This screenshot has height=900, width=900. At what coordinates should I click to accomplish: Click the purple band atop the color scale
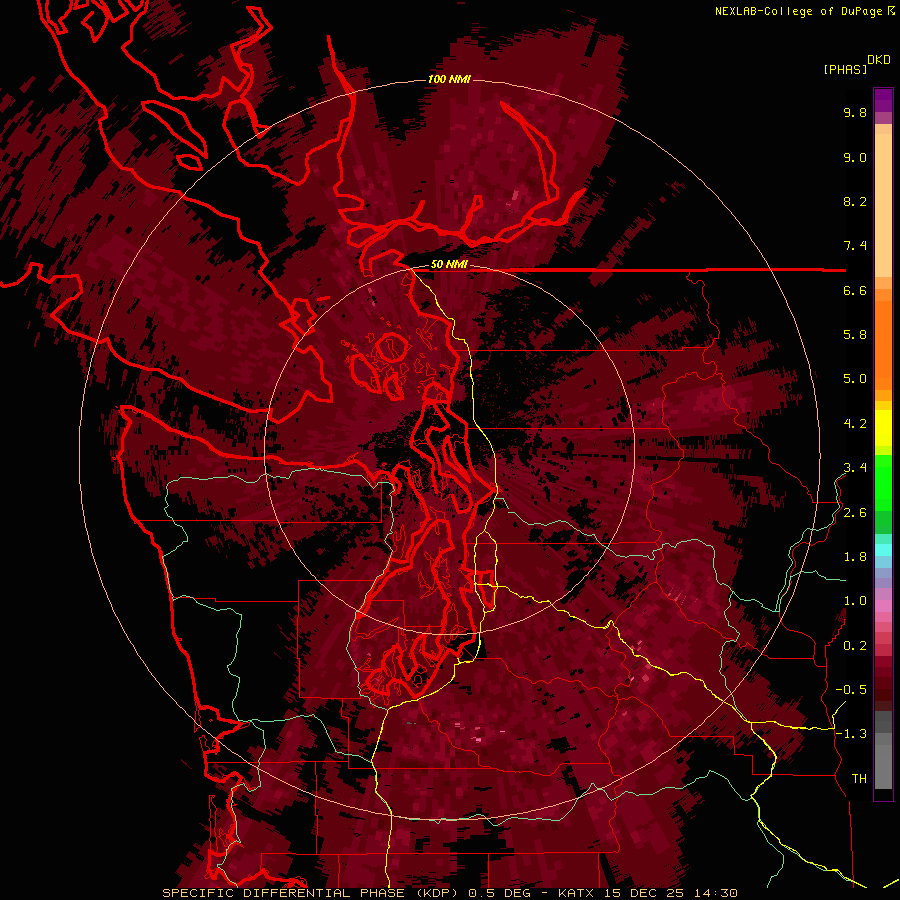[883, 100]
